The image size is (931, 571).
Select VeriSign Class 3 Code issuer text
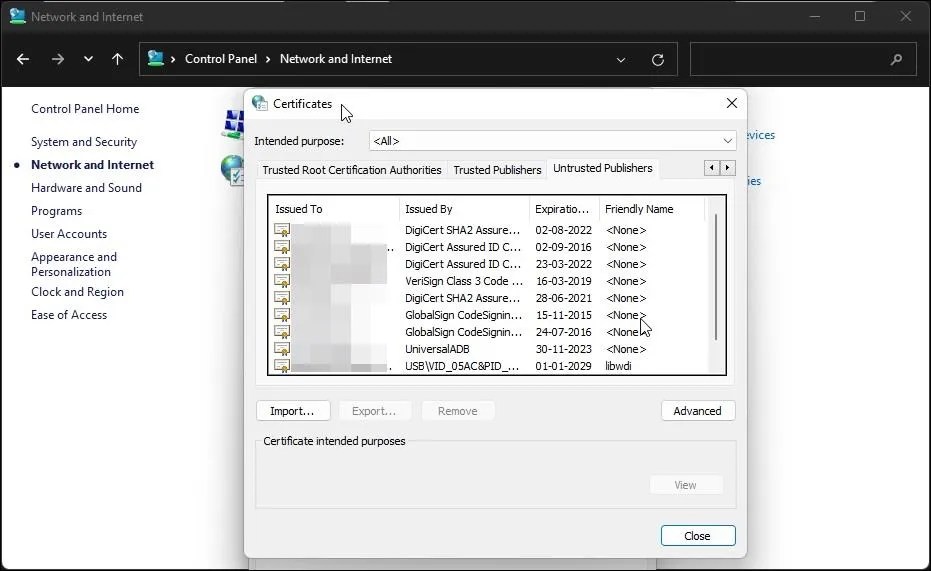click(x=464, y=281)
